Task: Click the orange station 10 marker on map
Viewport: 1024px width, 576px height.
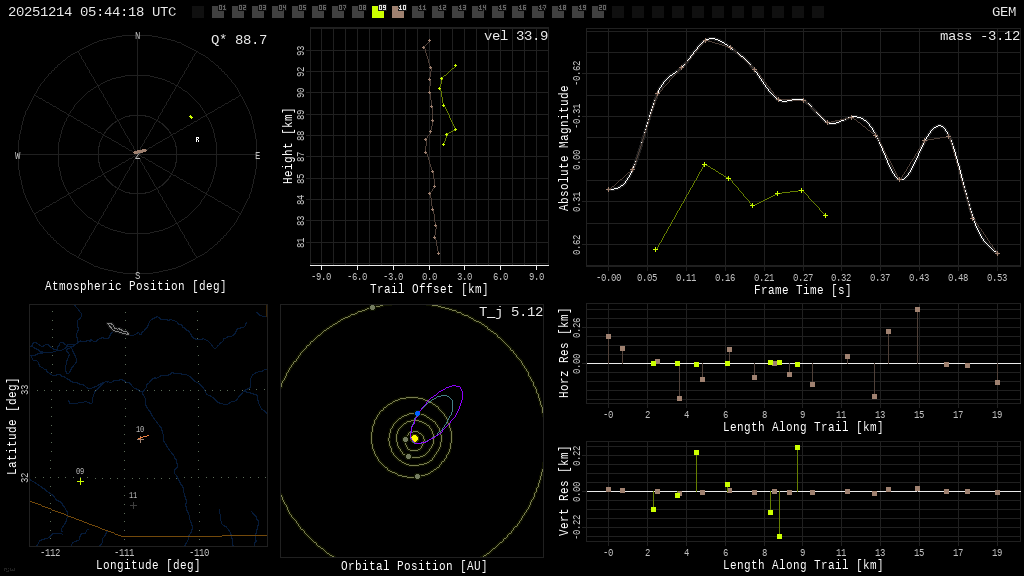Action: [142, 438]
